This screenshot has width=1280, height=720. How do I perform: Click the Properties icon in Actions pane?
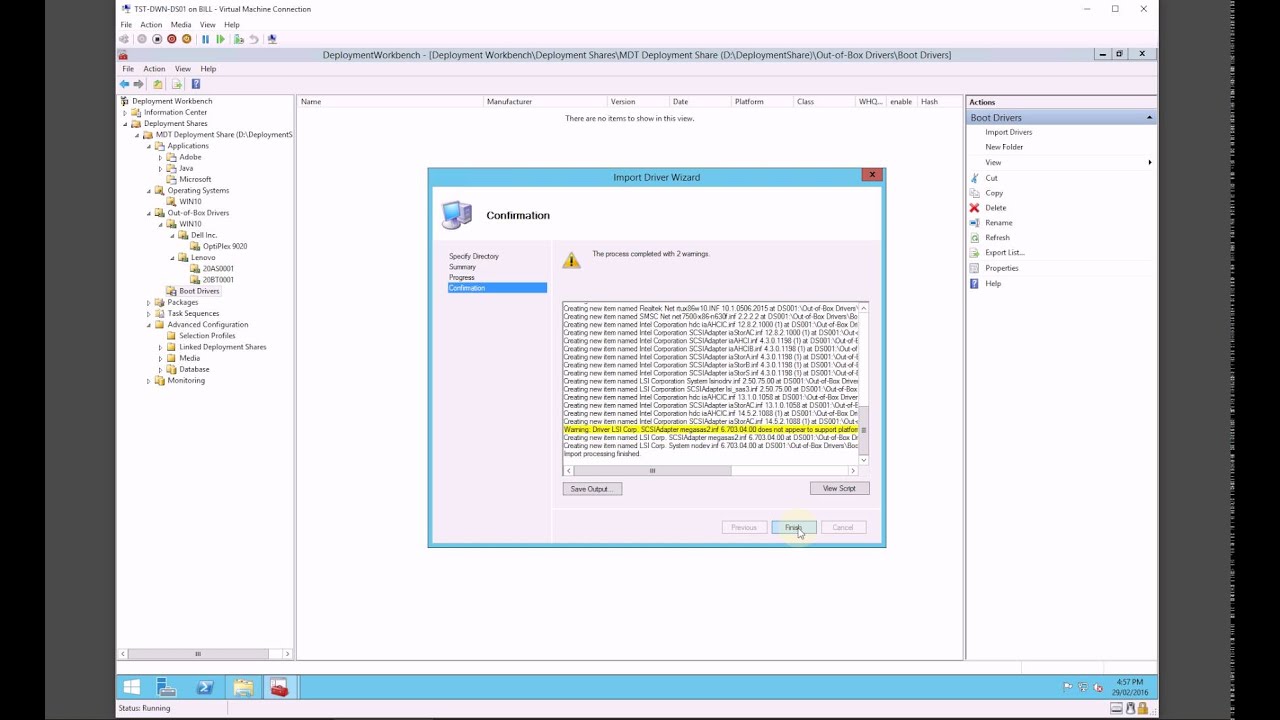click(974, 268)
